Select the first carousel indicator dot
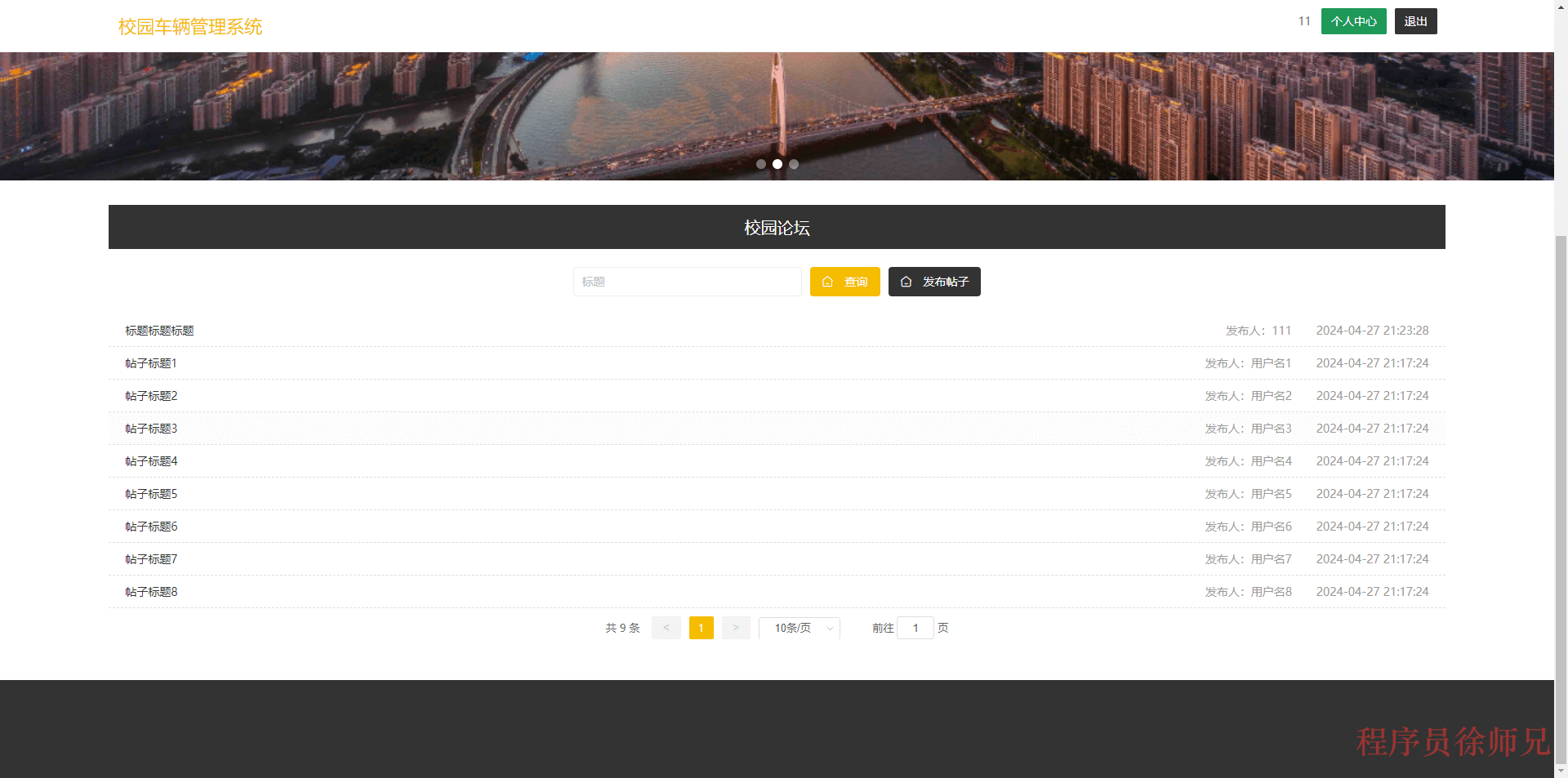This screenshot has height=778, width=1568. 760,164
